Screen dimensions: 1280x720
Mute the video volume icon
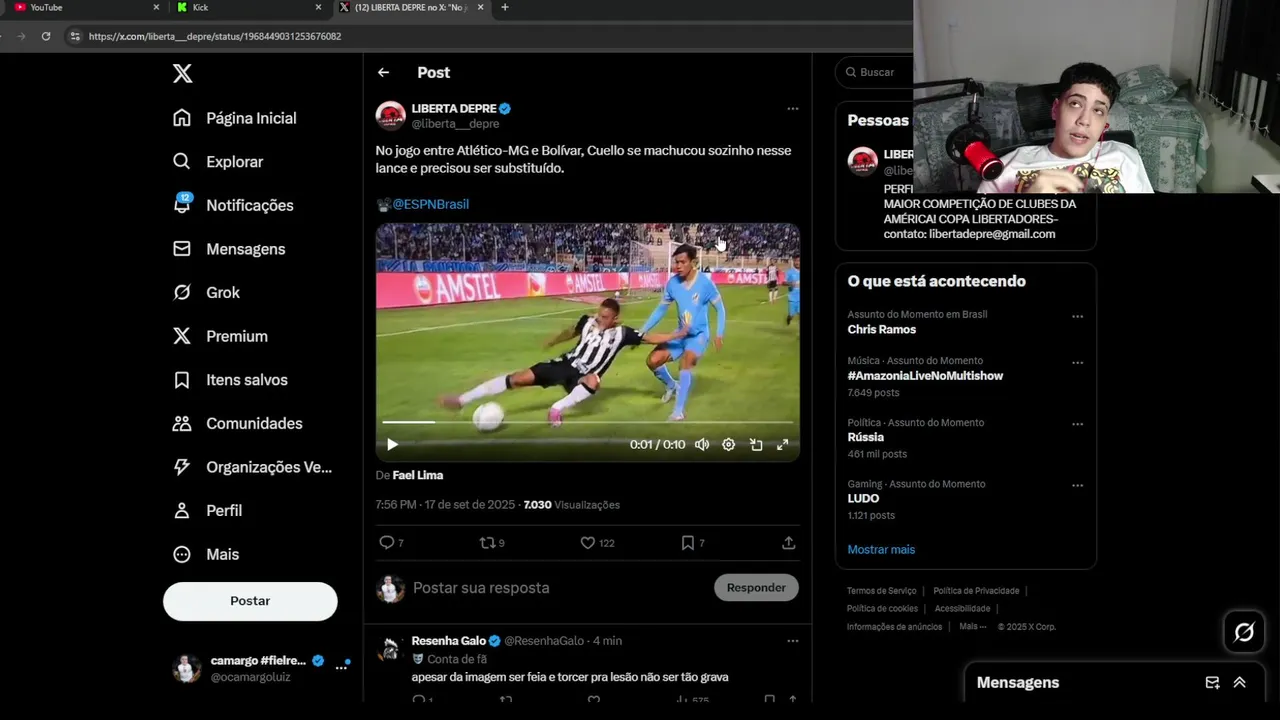point(702,445)
